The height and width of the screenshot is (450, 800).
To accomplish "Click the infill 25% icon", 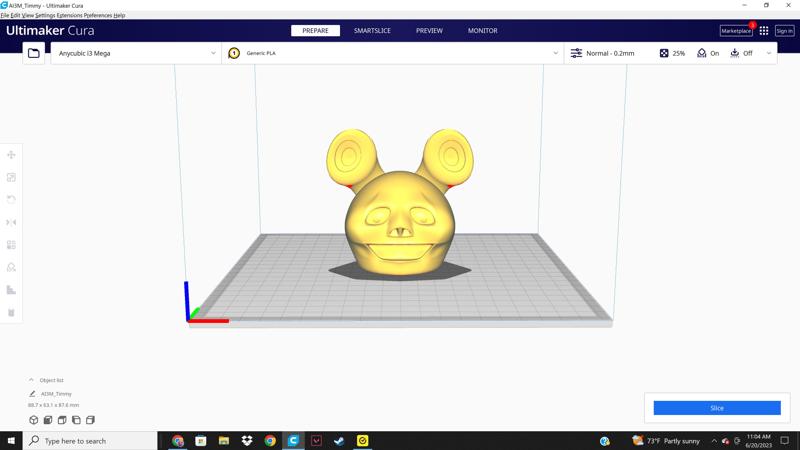I will [664, 53].
